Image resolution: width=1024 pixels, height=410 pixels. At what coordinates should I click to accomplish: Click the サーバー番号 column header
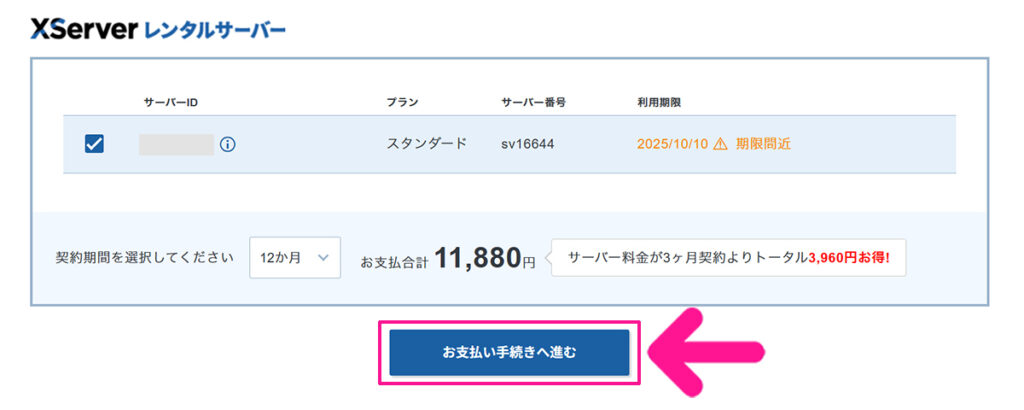(x=534, y=102)
